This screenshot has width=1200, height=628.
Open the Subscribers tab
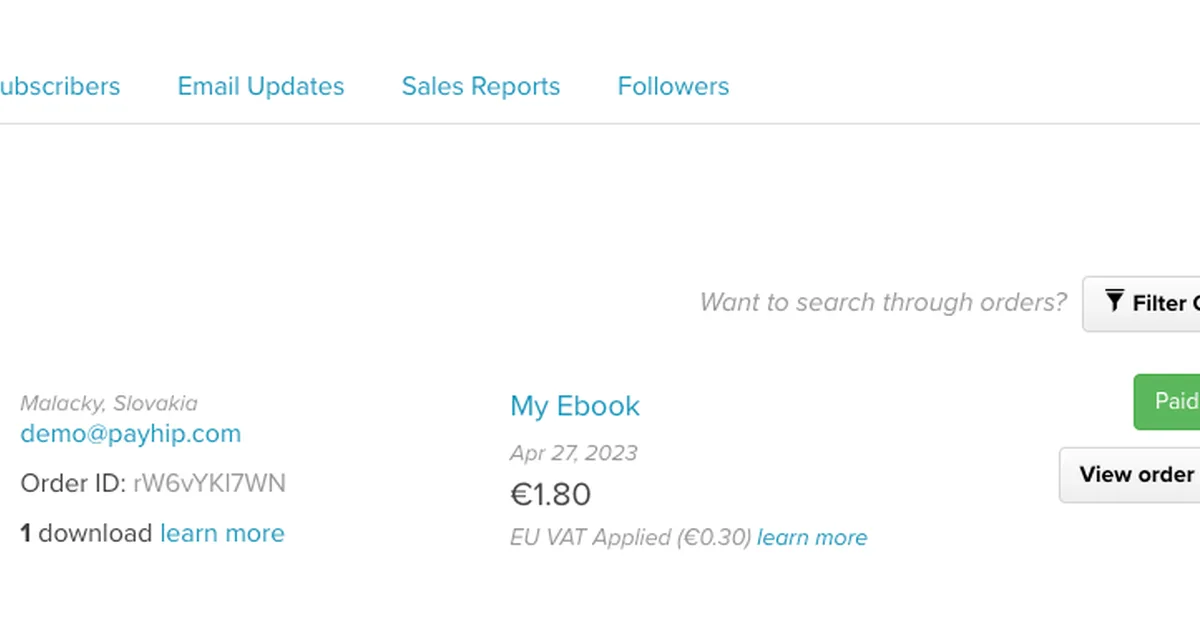pyautogui.click(x=60, y=87)
